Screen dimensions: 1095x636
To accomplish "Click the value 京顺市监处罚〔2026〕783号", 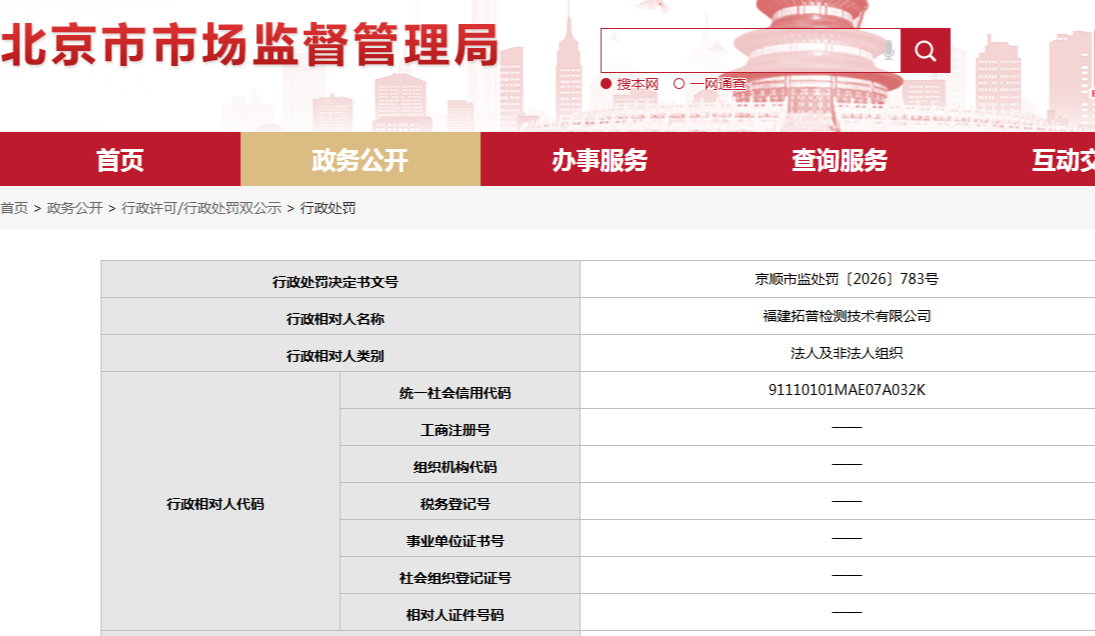I will click(846, 279).
